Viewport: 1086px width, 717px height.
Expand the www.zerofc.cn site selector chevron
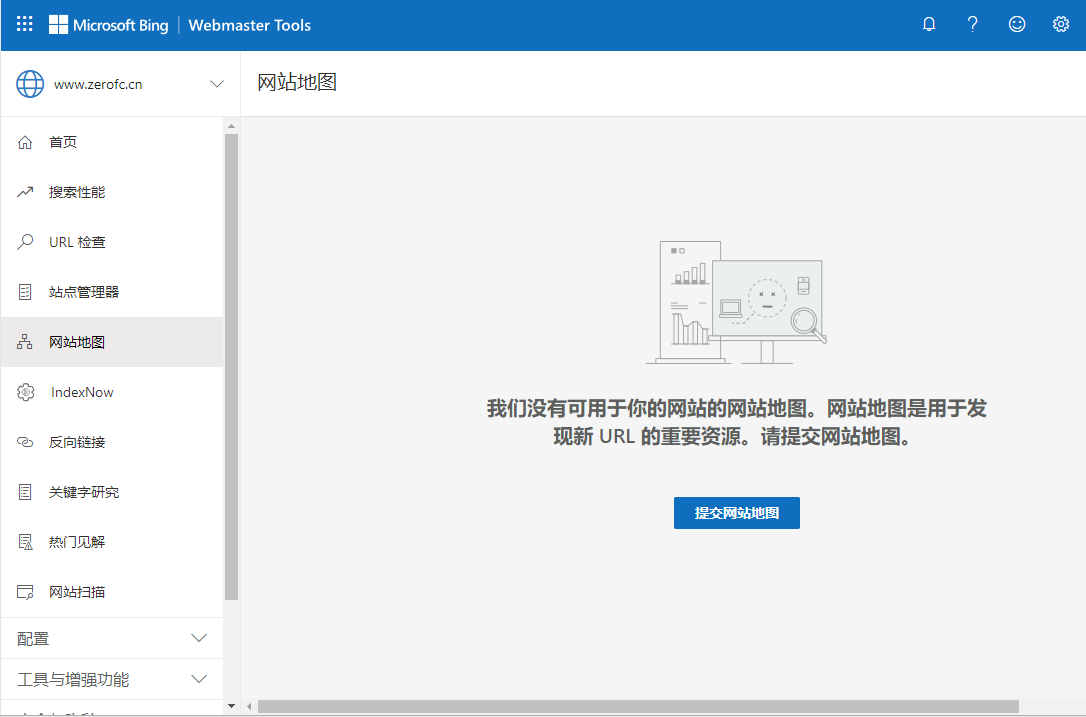(x=217, y=84)
